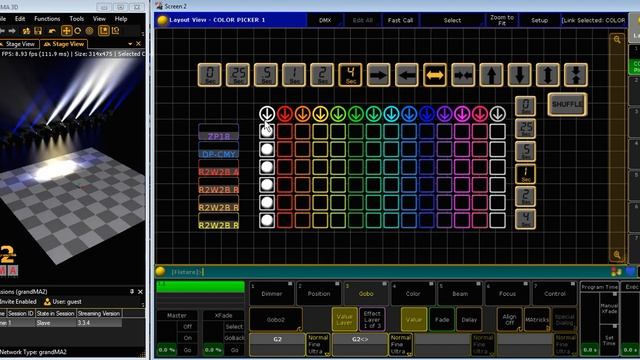Click the red column down-arrow header
The width and height of the screenshot is (640, 360).
(x=285, y=114)
